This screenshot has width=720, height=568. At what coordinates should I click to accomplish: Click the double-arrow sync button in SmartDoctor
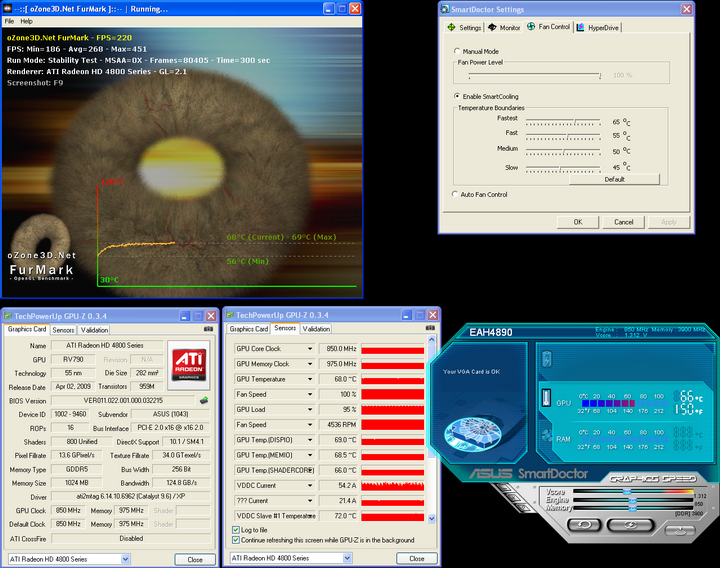630,524
